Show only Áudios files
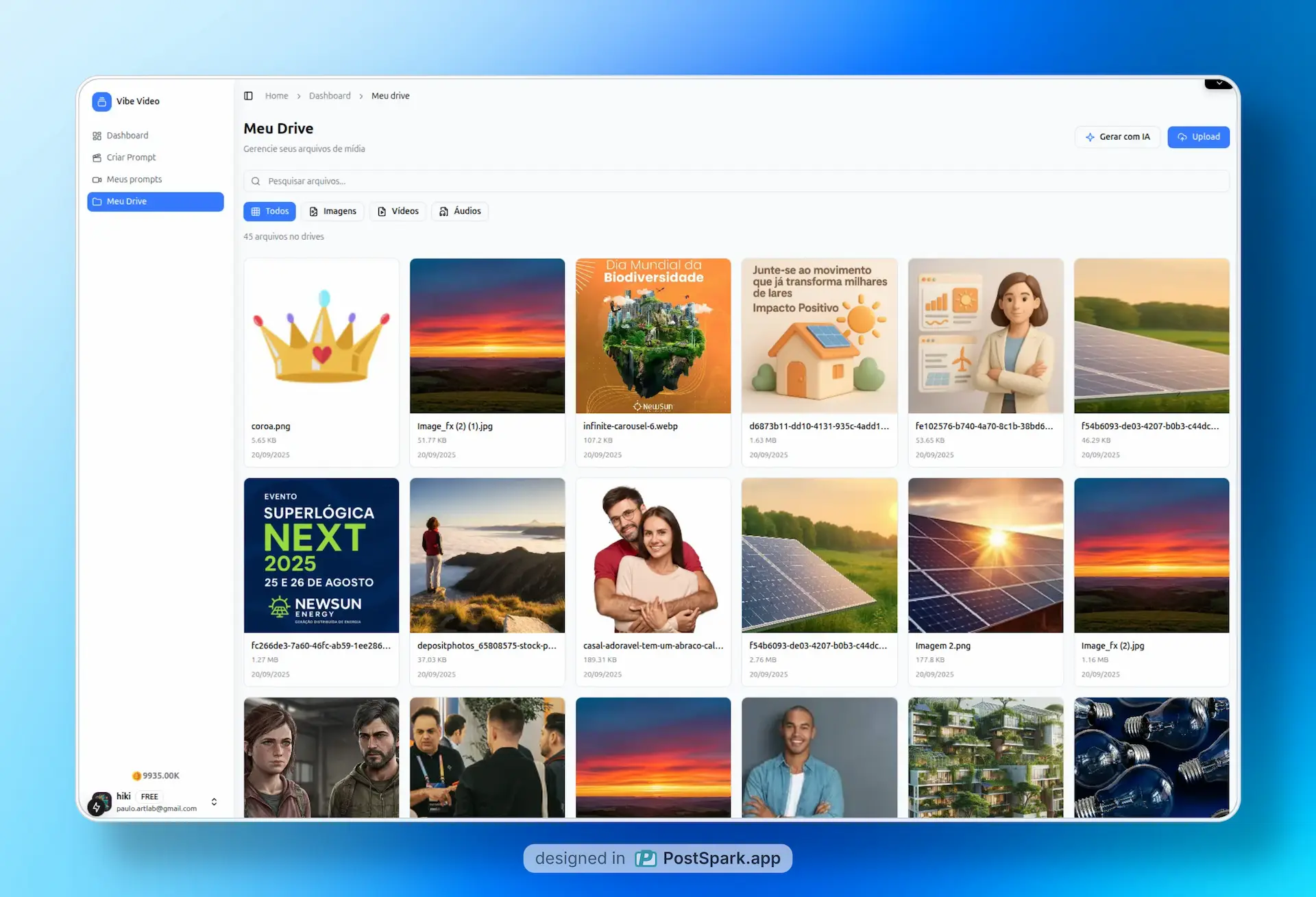The image size is (1316, 897). (x=460, y=211)
